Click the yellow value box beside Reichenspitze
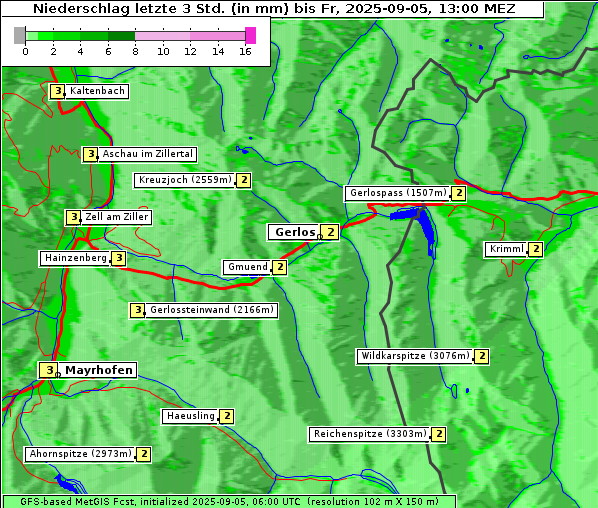598x508 pixels. pyautogui.click(x=438, y=434)
